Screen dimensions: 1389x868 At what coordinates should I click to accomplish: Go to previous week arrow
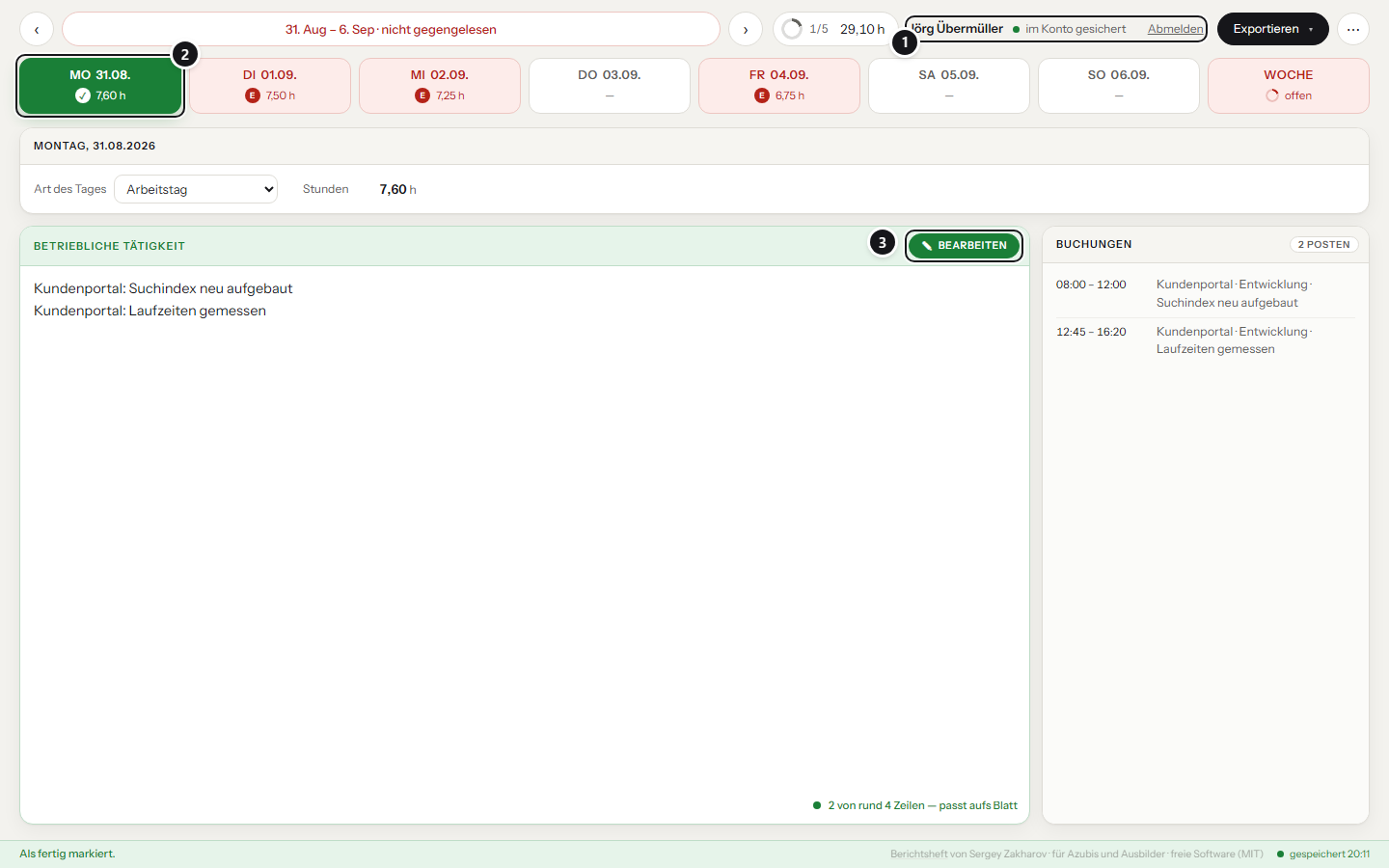37,29
